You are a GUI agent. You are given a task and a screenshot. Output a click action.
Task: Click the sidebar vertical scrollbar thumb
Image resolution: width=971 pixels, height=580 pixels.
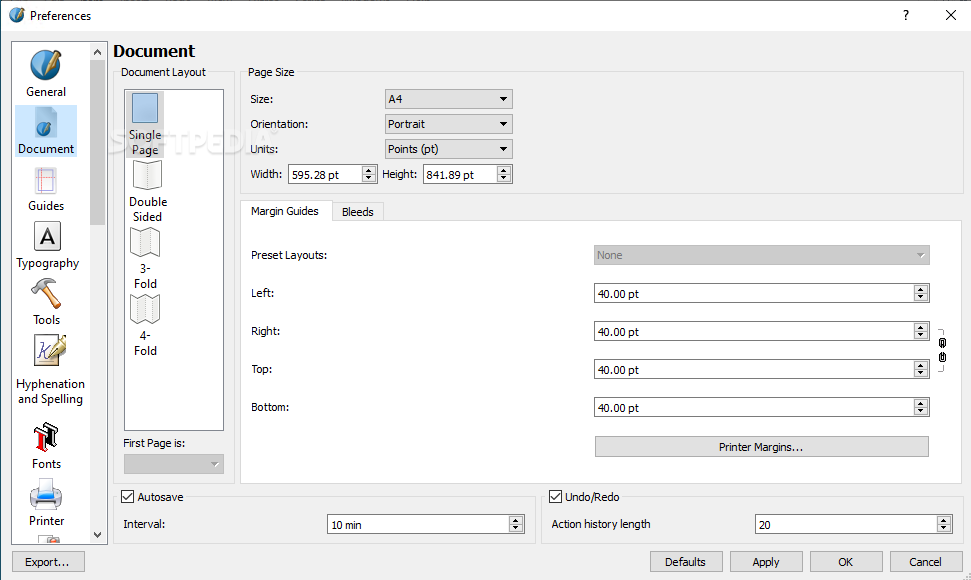tap(97, 142)
